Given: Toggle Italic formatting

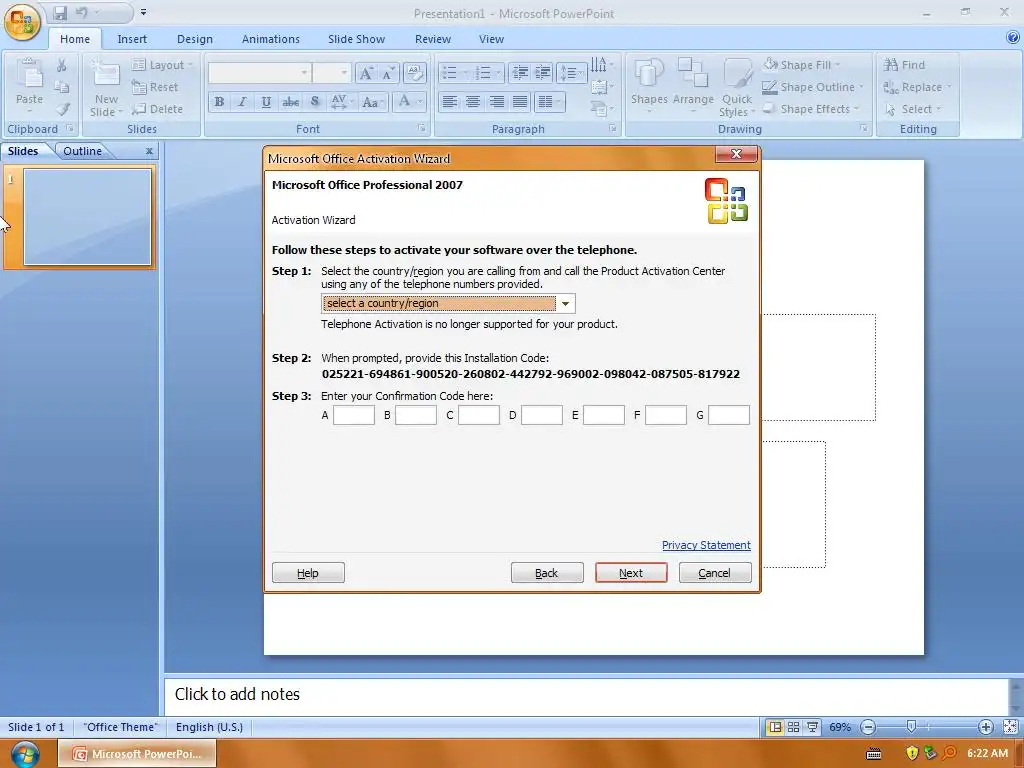Looking at the screenshot, I should (x=242, y=102).
